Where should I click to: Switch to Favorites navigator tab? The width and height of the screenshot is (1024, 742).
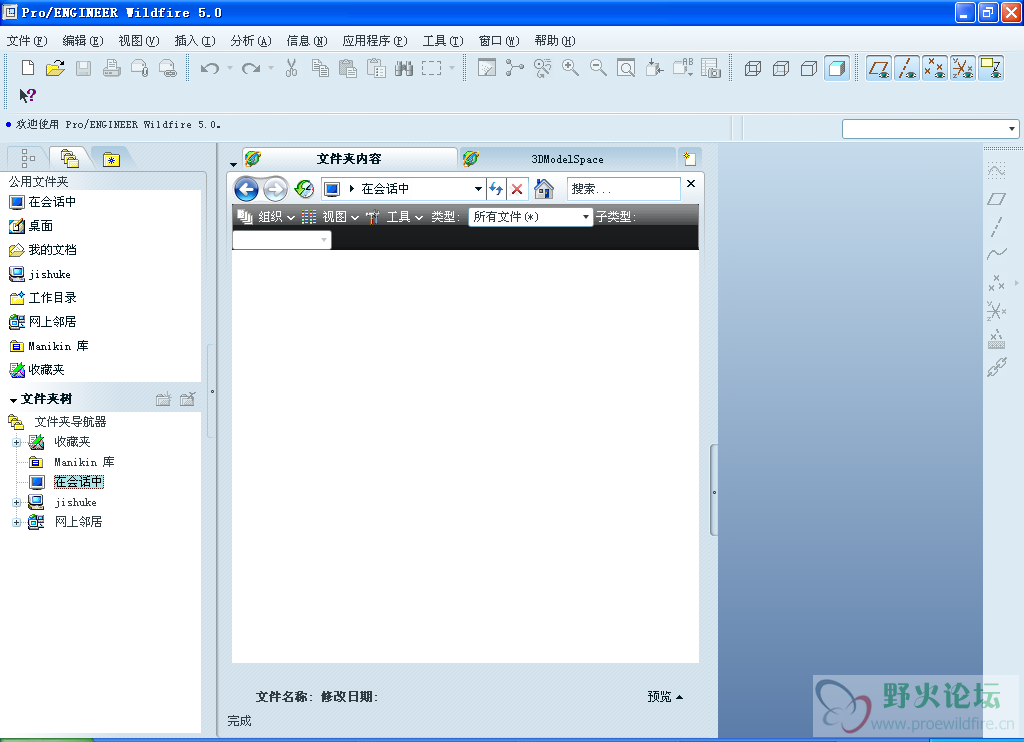coord(111,159)
